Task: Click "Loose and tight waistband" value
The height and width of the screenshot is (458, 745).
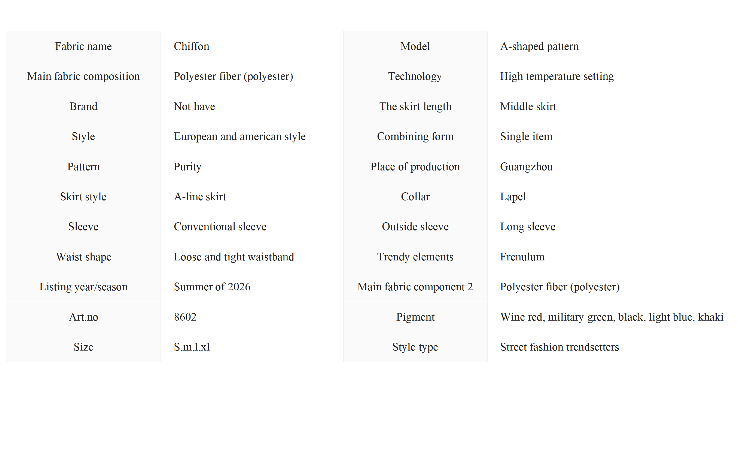Action: click(x=234, y=257)
